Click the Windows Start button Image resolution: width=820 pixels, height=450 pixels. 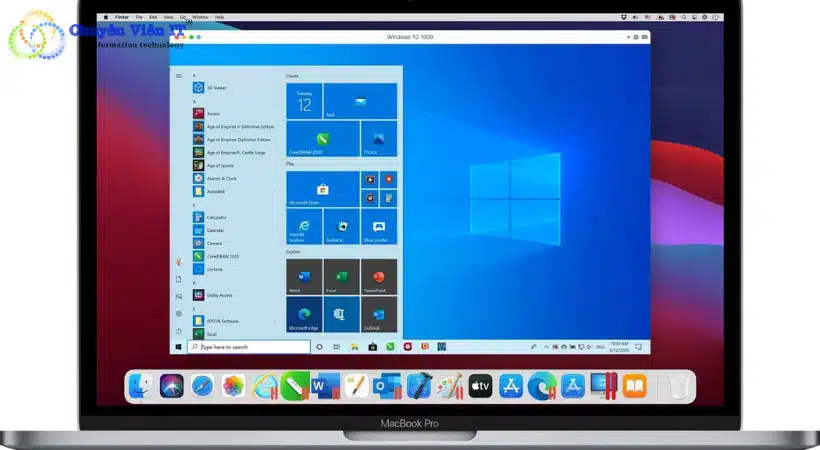click(179, 347)
